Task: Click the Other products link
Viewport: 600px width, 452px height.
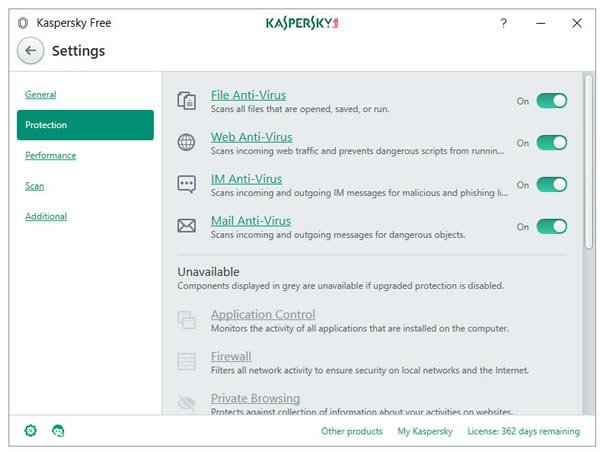Action: (x=352, y=431)
